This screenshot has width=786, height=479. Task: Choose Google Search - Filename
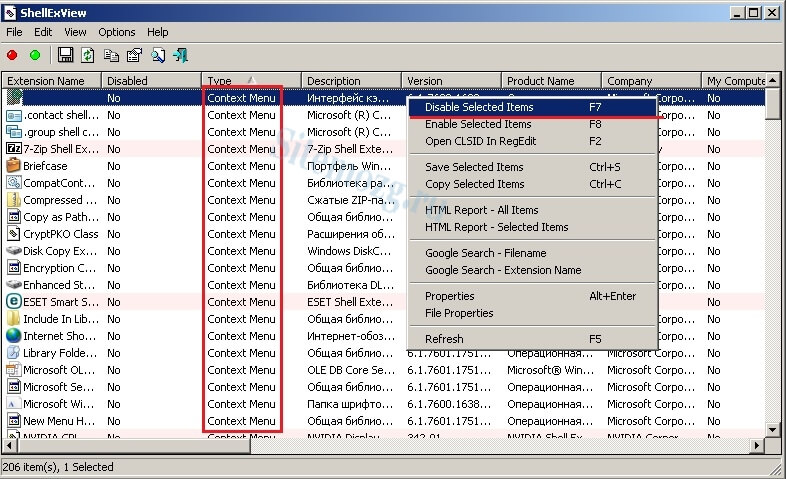click(x=532, y=253)
